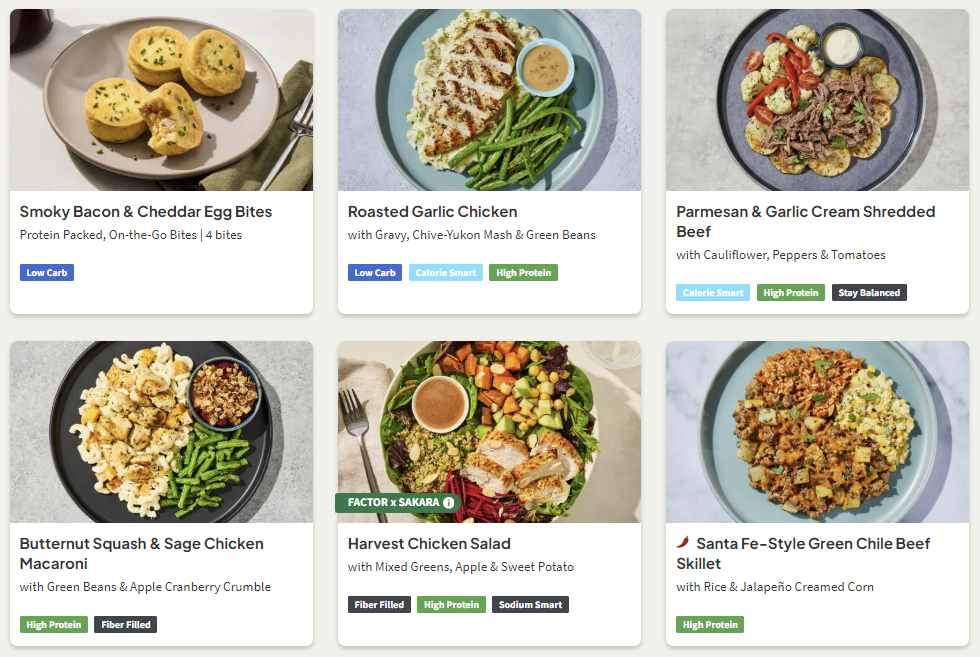This screenshot has height=657, width=980.
Task: Open the Roasted Garlic Chicken meal image
Action: [x=489, y=100]
